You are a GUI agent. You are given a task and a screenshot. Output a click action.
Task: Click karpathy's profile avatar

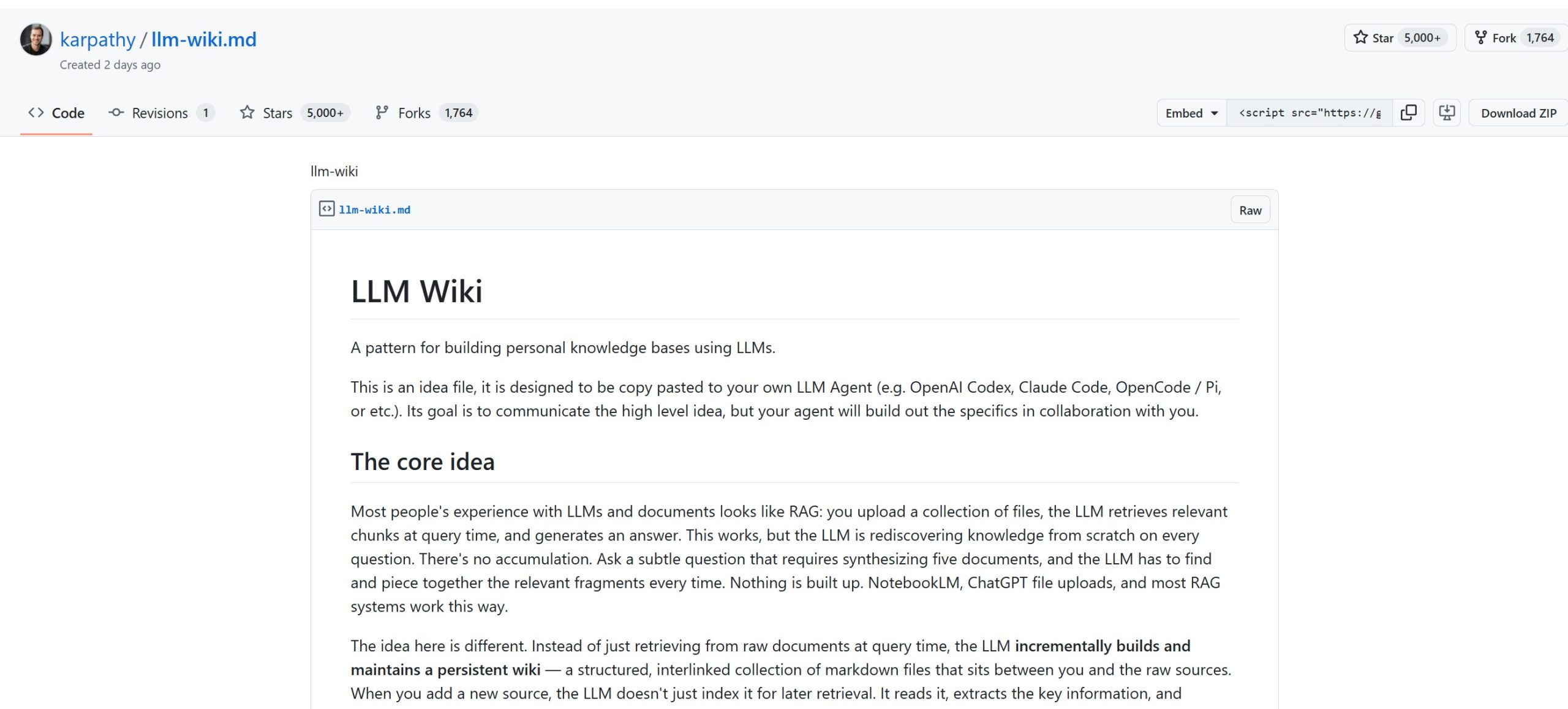point(35,39)
